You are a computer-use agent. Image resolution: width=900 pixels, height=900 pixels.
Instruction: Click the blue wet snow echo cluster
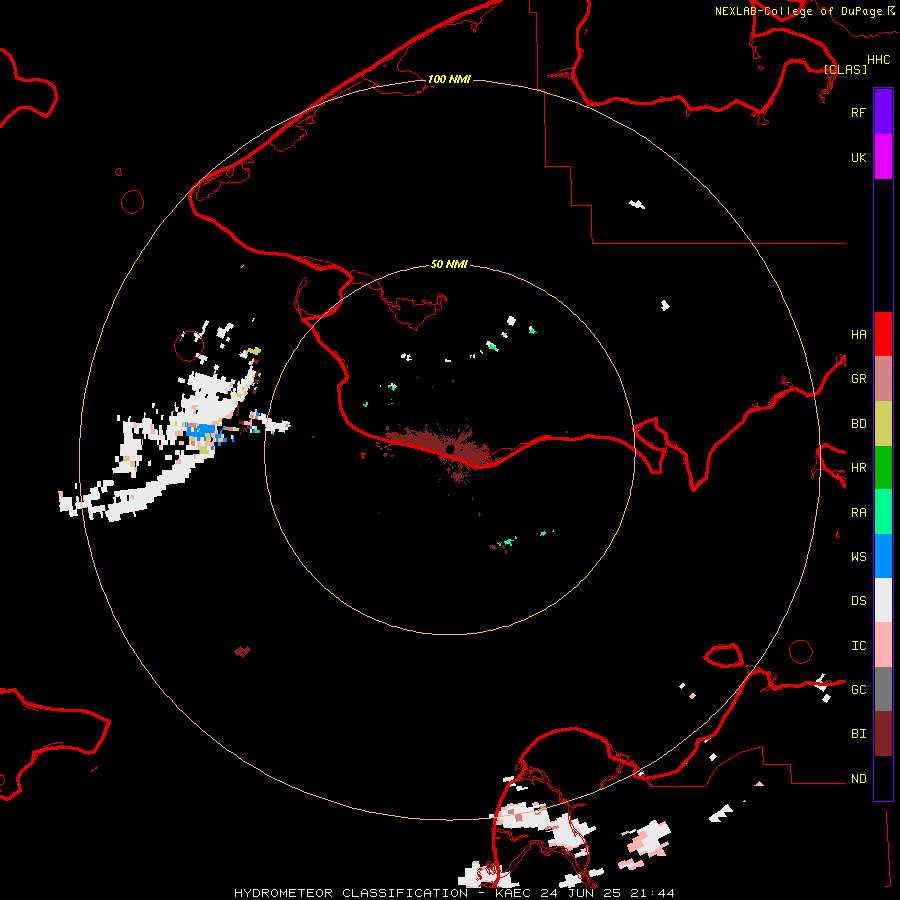pos(202,431)
